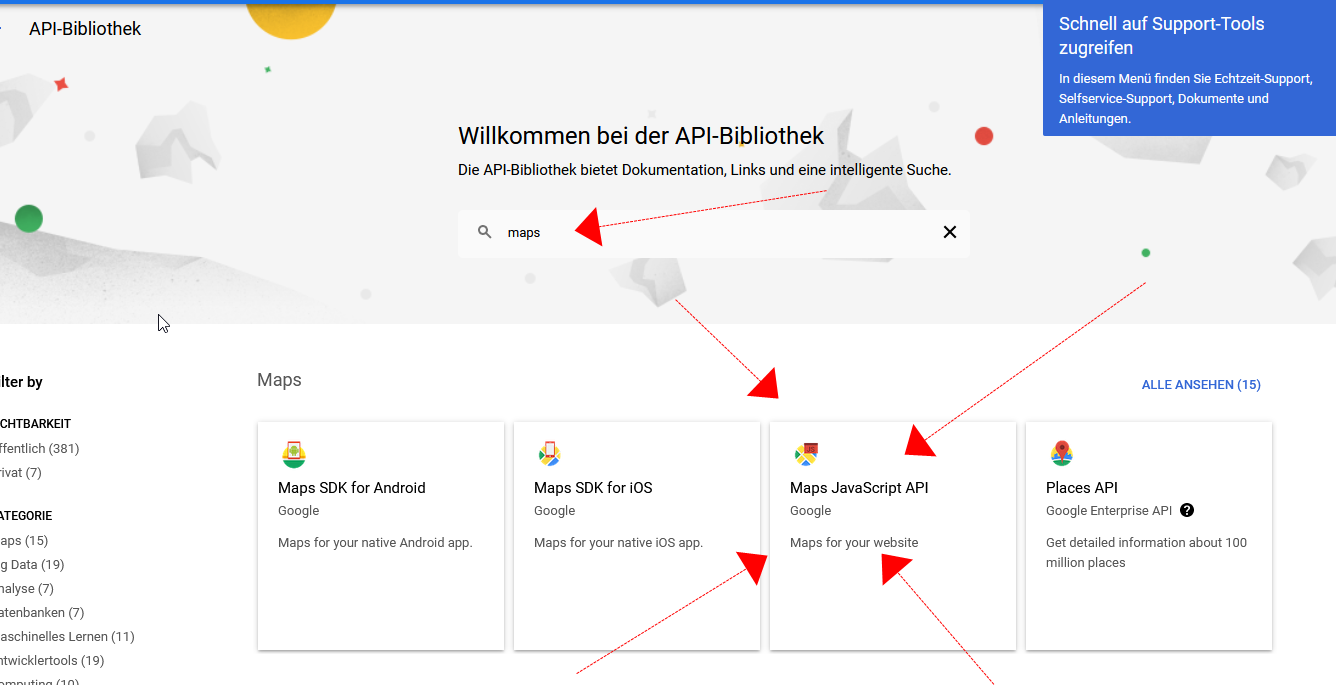Open the Maps SDK for Android card
The height and width of the screenshot is (685, 1336).
coord(381,536)
